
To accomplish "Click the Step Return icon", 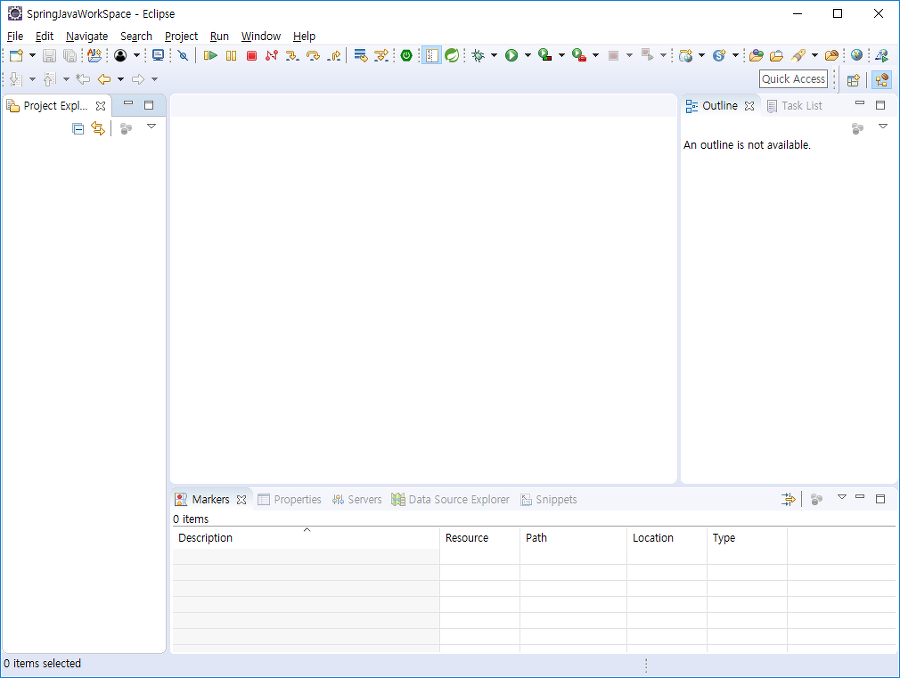I will coord(333,56).
